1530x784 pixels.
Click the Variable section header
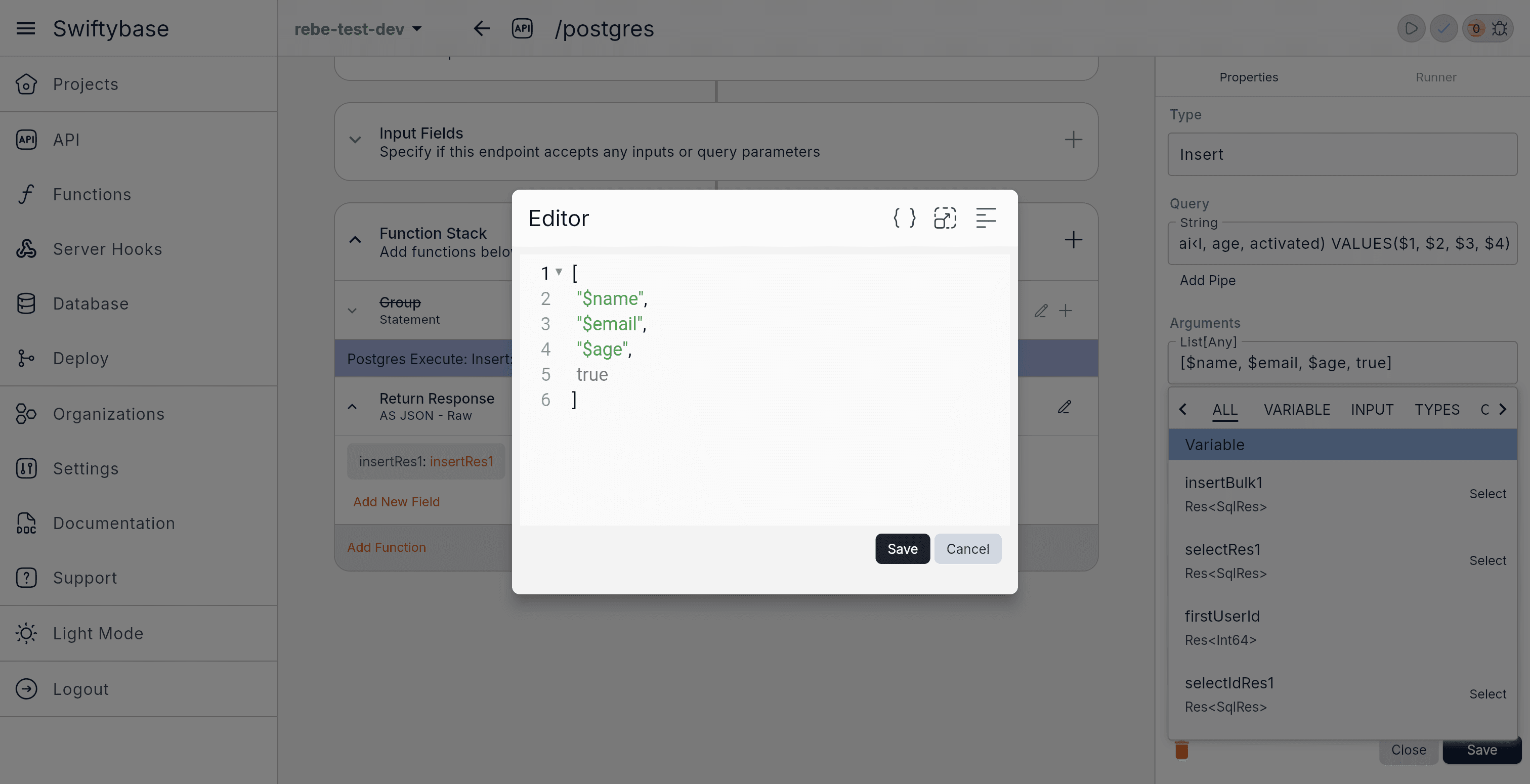click(1342, 445)
